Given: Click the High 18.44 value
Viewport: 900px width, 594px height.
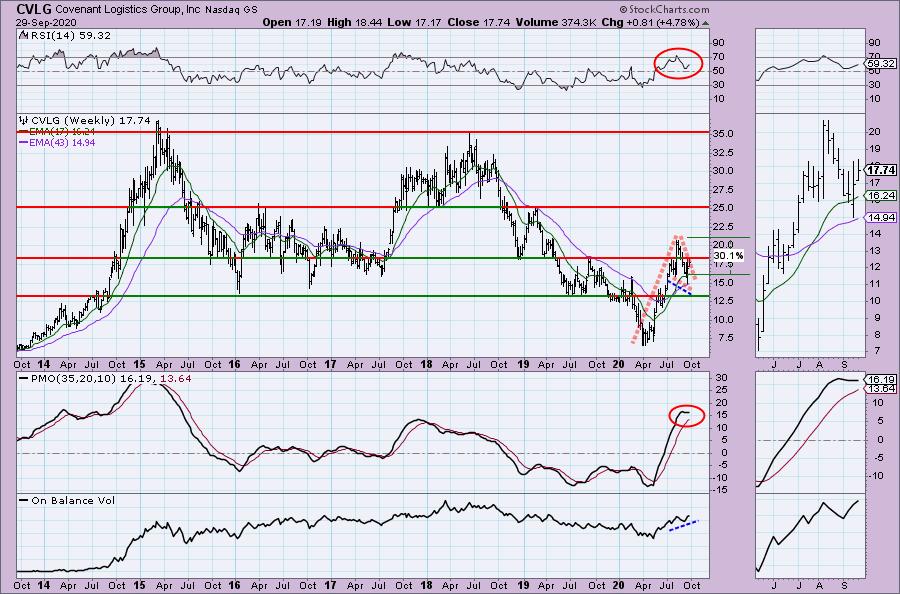Looking at the screenshot, I should 355,22.
